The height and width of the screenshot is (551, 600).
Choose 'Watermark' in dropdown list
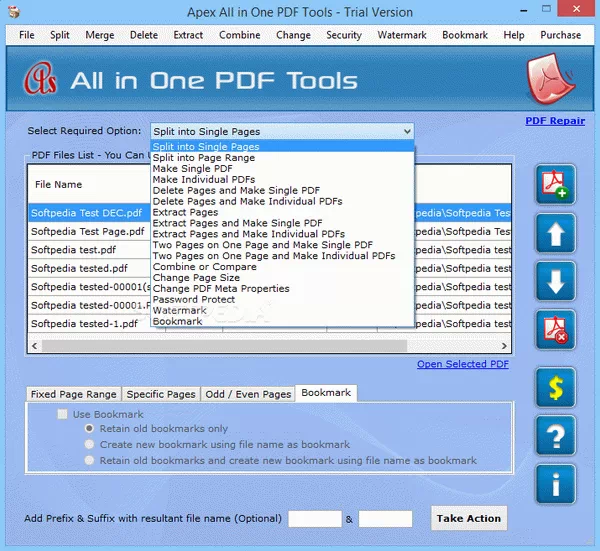(283, 310)
